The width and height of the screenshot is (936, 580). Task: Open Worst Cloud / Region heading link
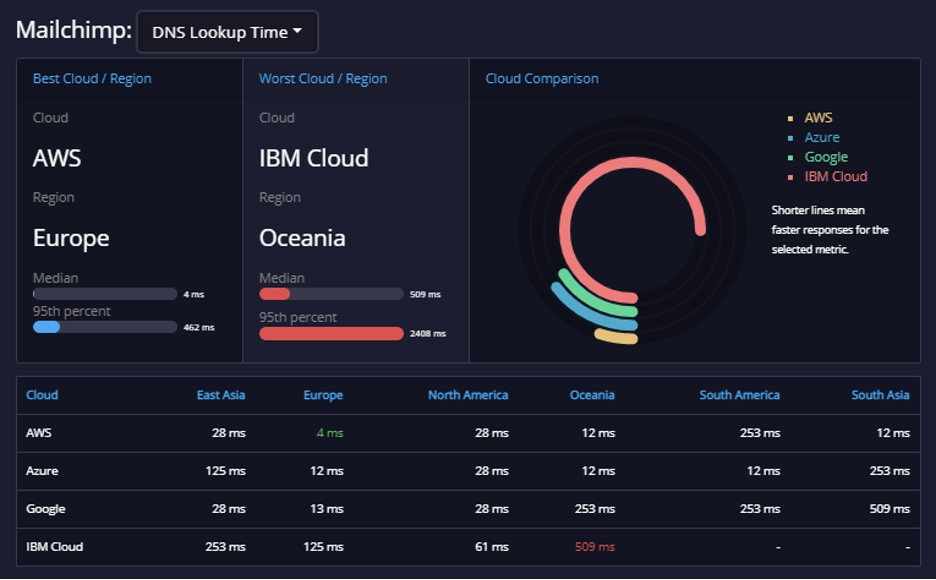click(323, 79)
